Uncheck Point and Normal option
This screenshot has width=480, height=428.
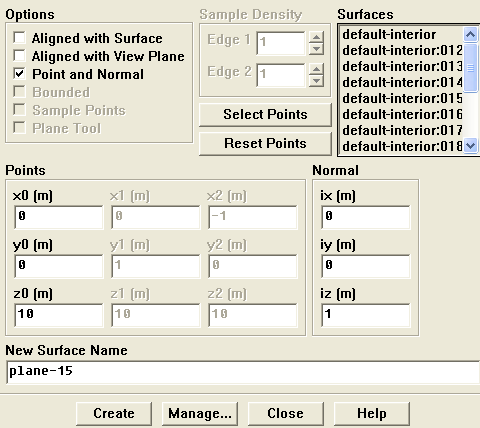[19, 74]
